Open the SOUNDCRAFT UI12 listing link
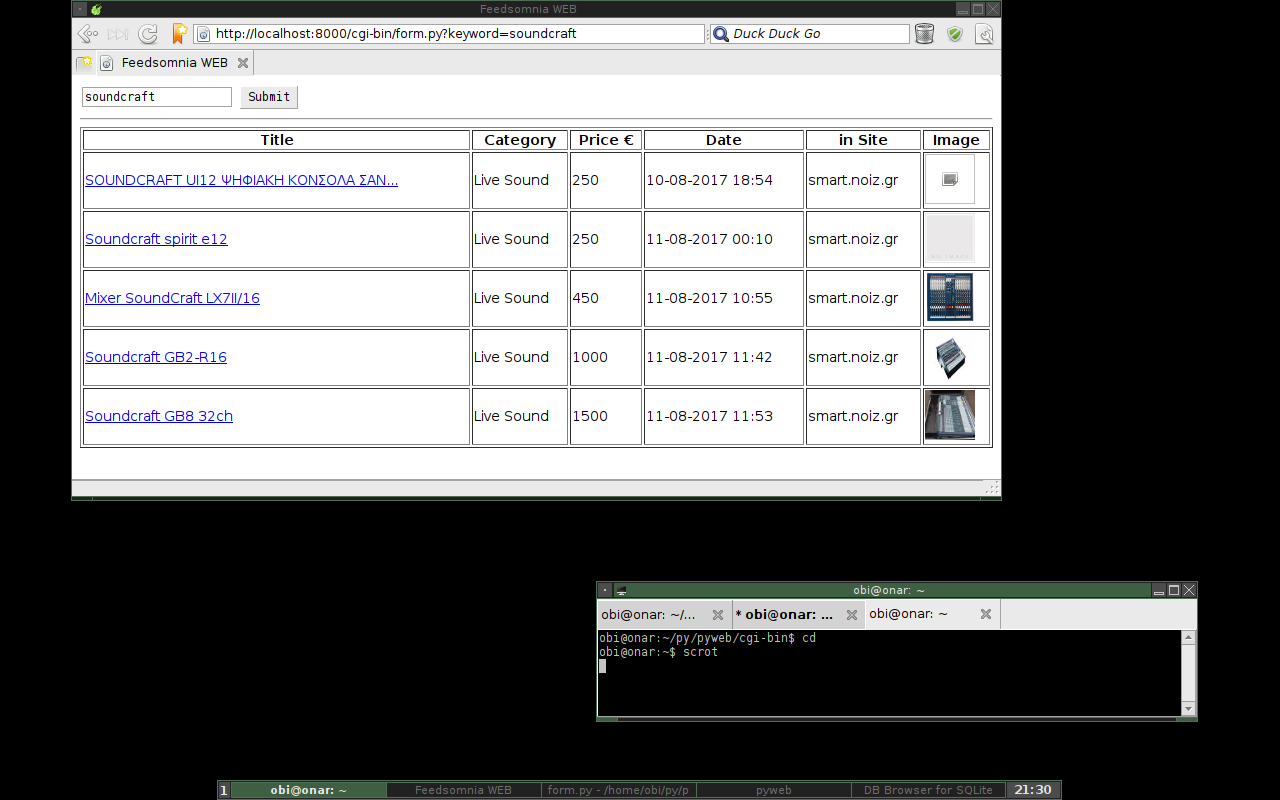The height and width of the screenshot is (800, 1280). 241,181
